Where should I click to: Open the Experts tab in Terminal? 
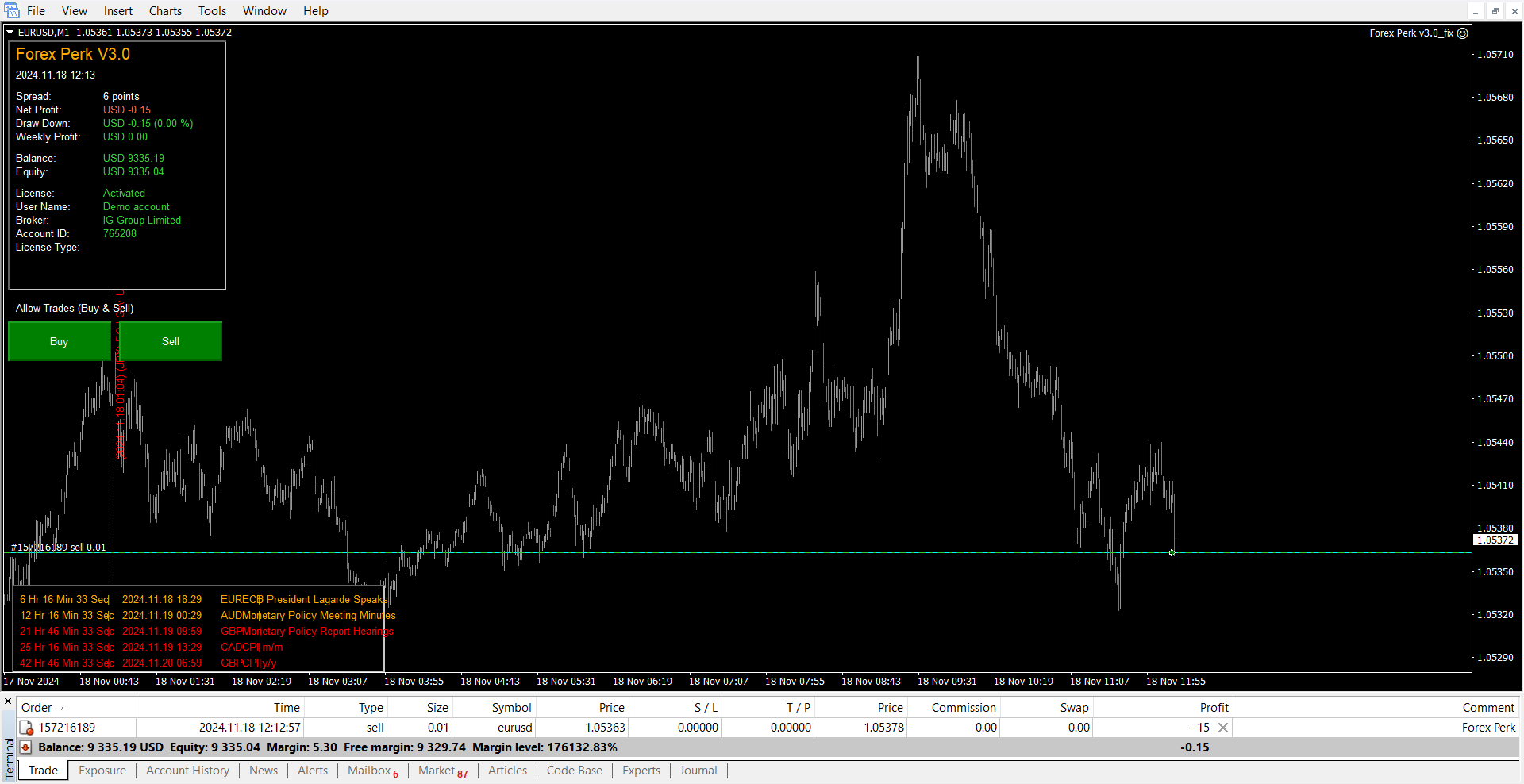(641, 771)
